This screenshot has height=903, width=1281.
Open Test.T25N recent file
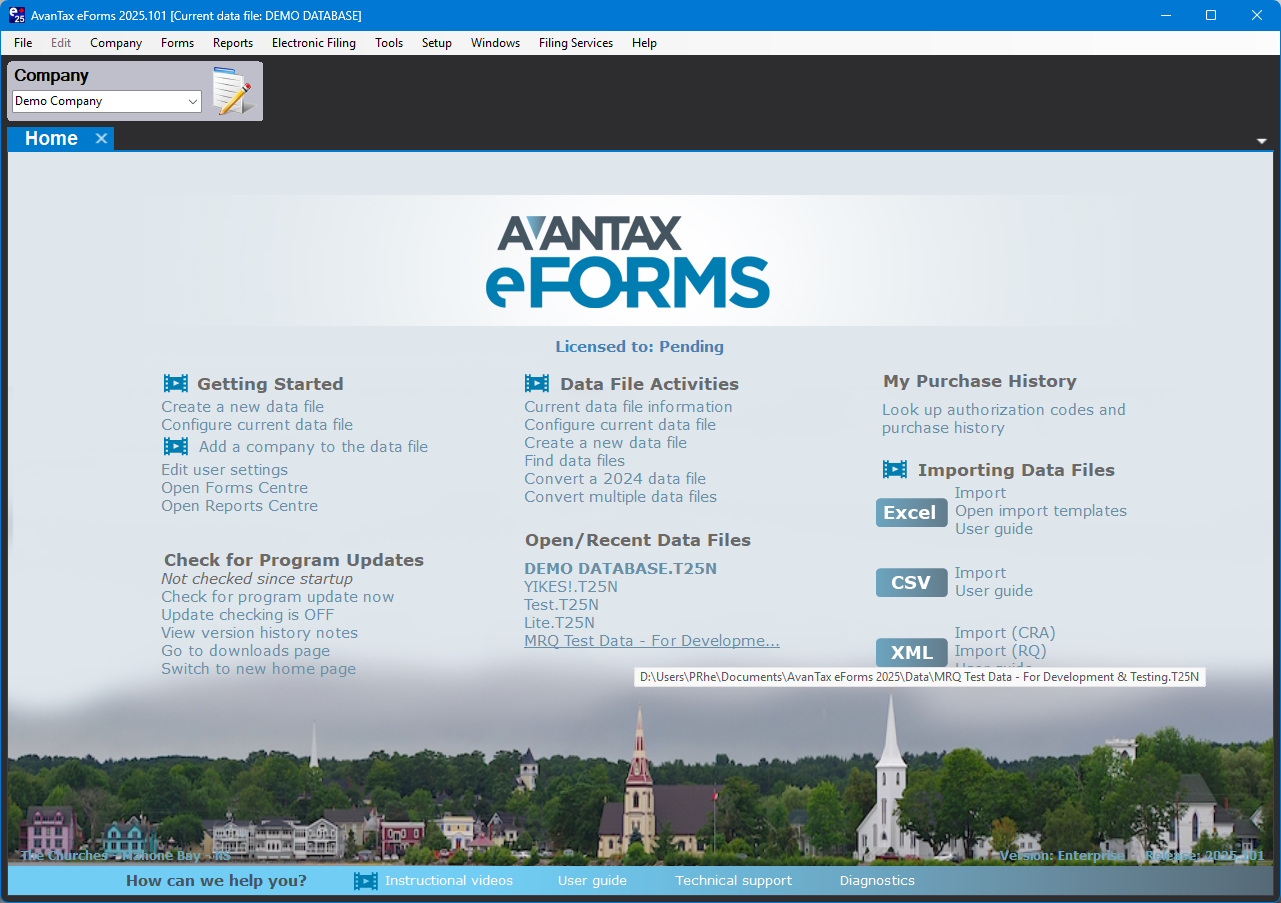coord(561,605)
